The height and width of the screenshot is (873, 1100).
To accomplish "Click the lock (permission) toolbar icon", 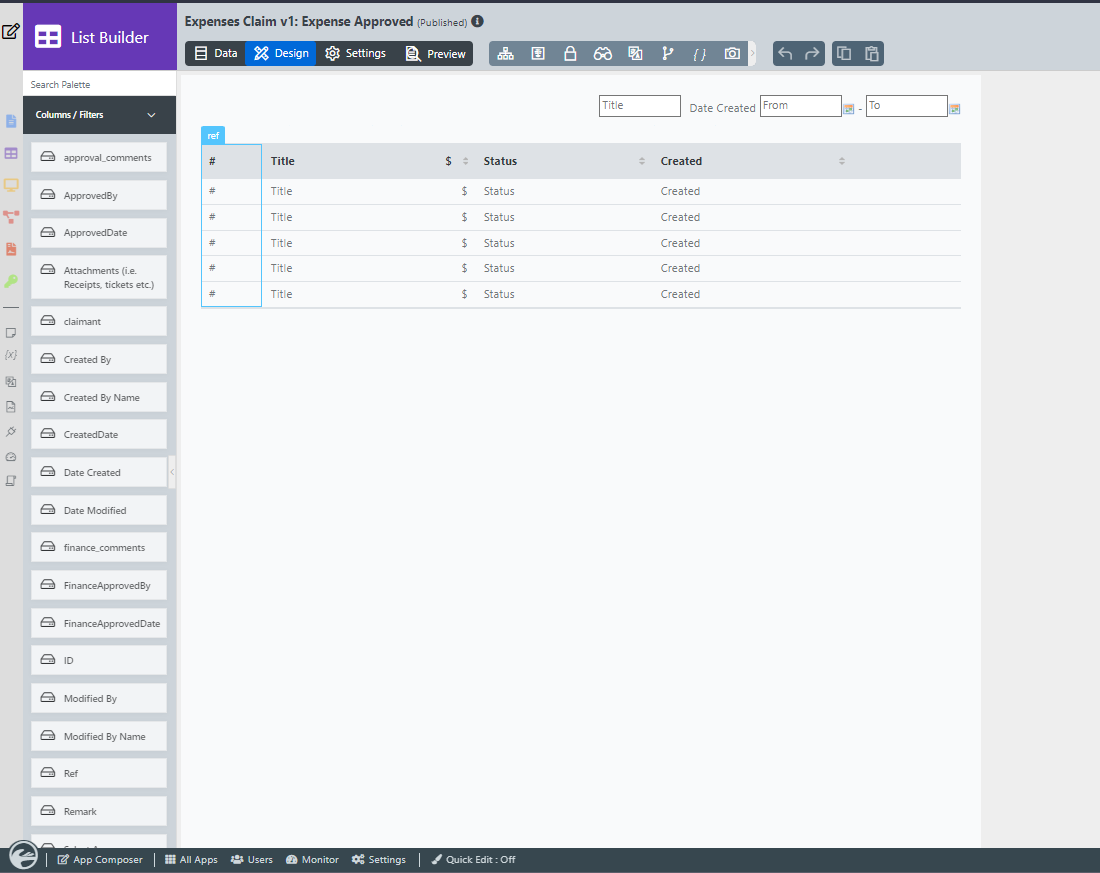I will coord(570,54).
